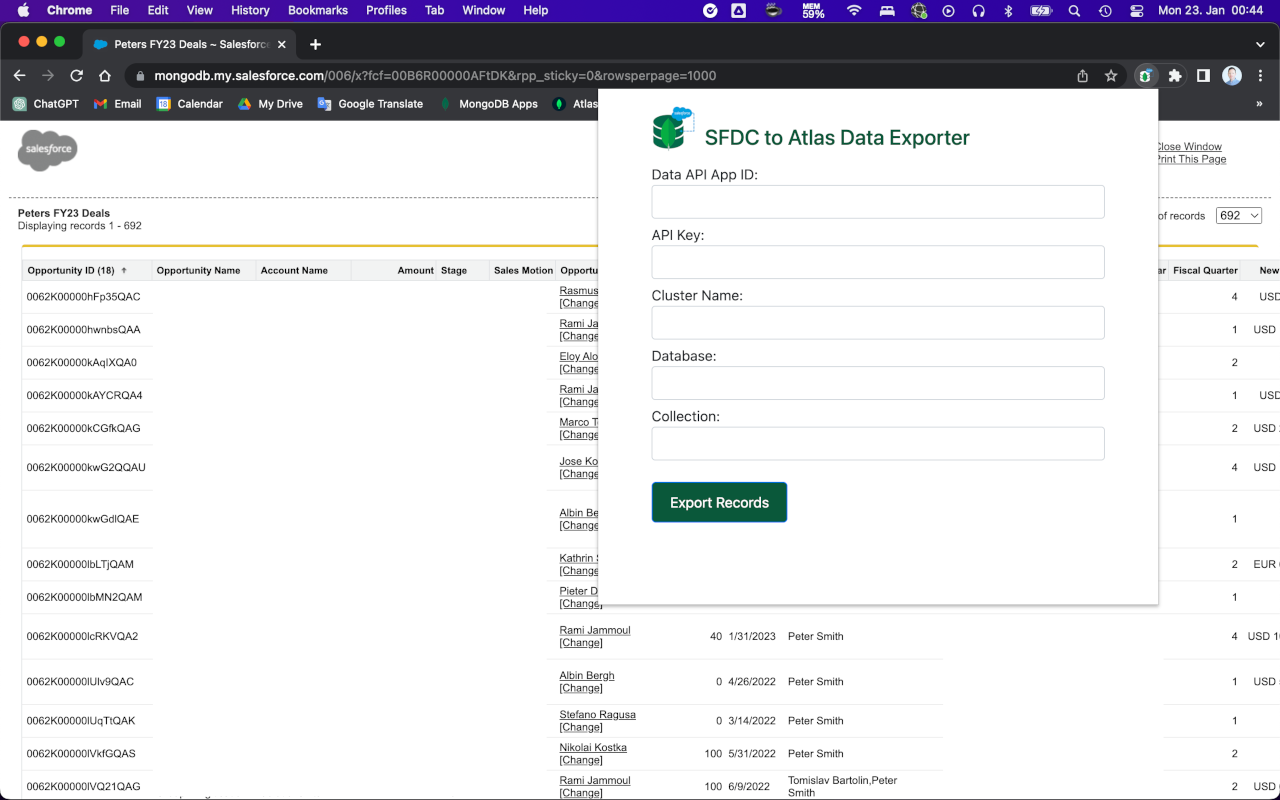Open the Apple menu
This screenshot has width=1280, height=800.
click(x=23, y=10)
